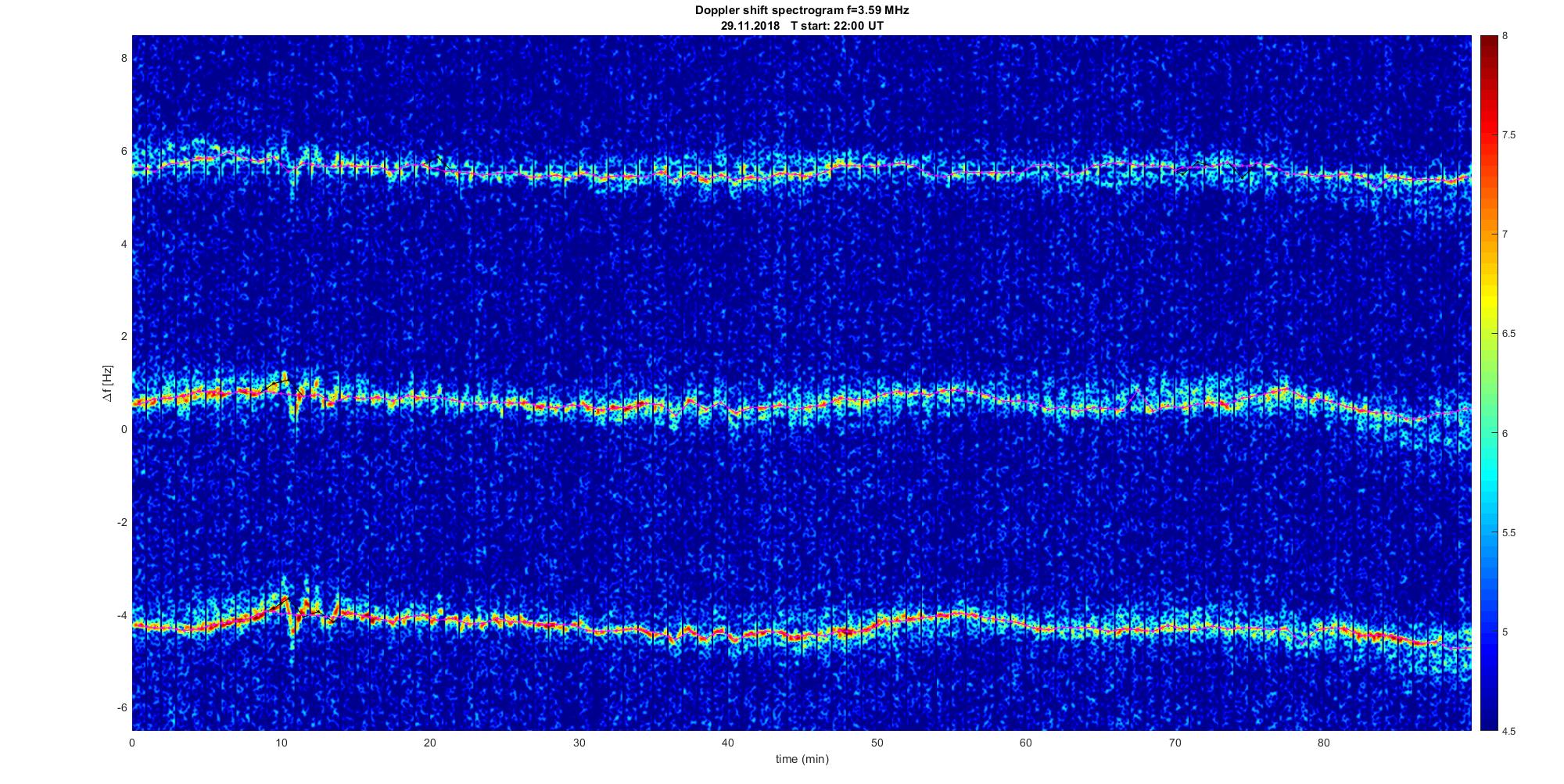This screenshot has height=784, width=1564.
Task: Click colorbar tick label "7.5"
Action: [1508, 135]
